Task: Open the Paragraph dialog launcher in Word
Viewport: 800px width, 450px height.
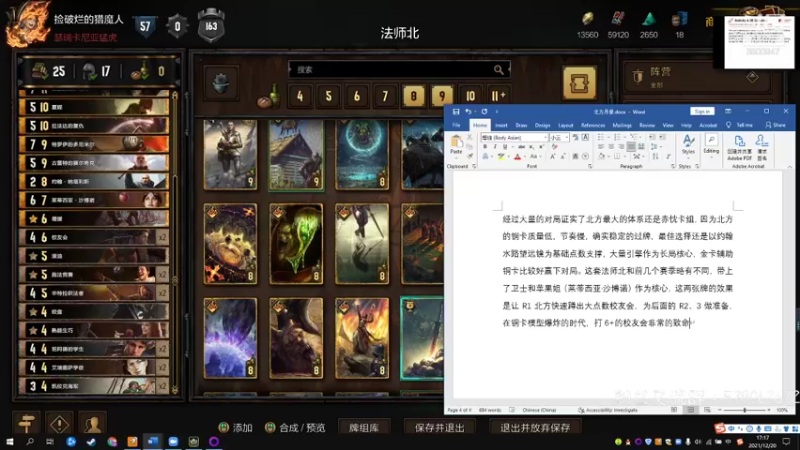Action: click(673, 166)
